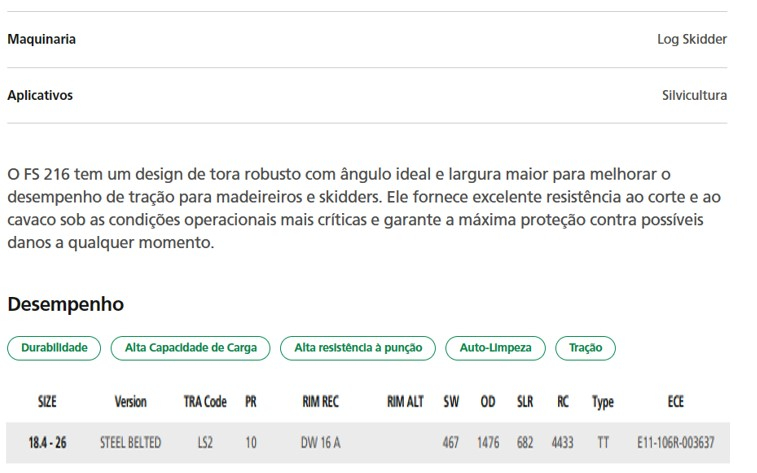Click the E11-106R-003637 ECE code

point(675,443)
